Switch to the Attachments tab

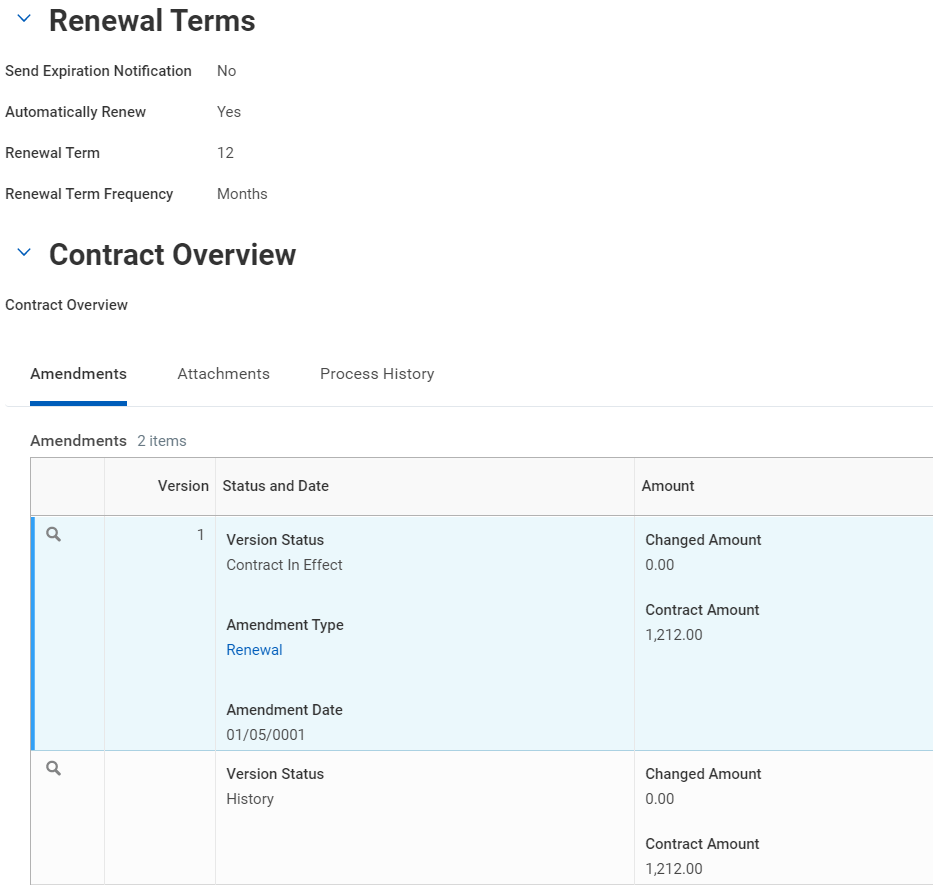(x=223, y=374)
